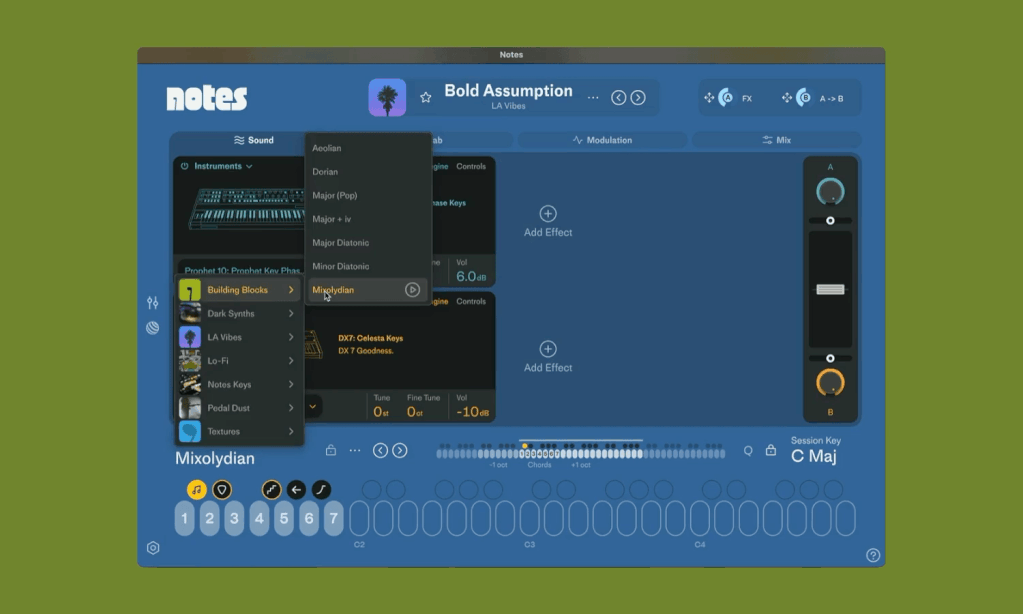
Task: Open help with the question mark icon
Action: (873, 555)
